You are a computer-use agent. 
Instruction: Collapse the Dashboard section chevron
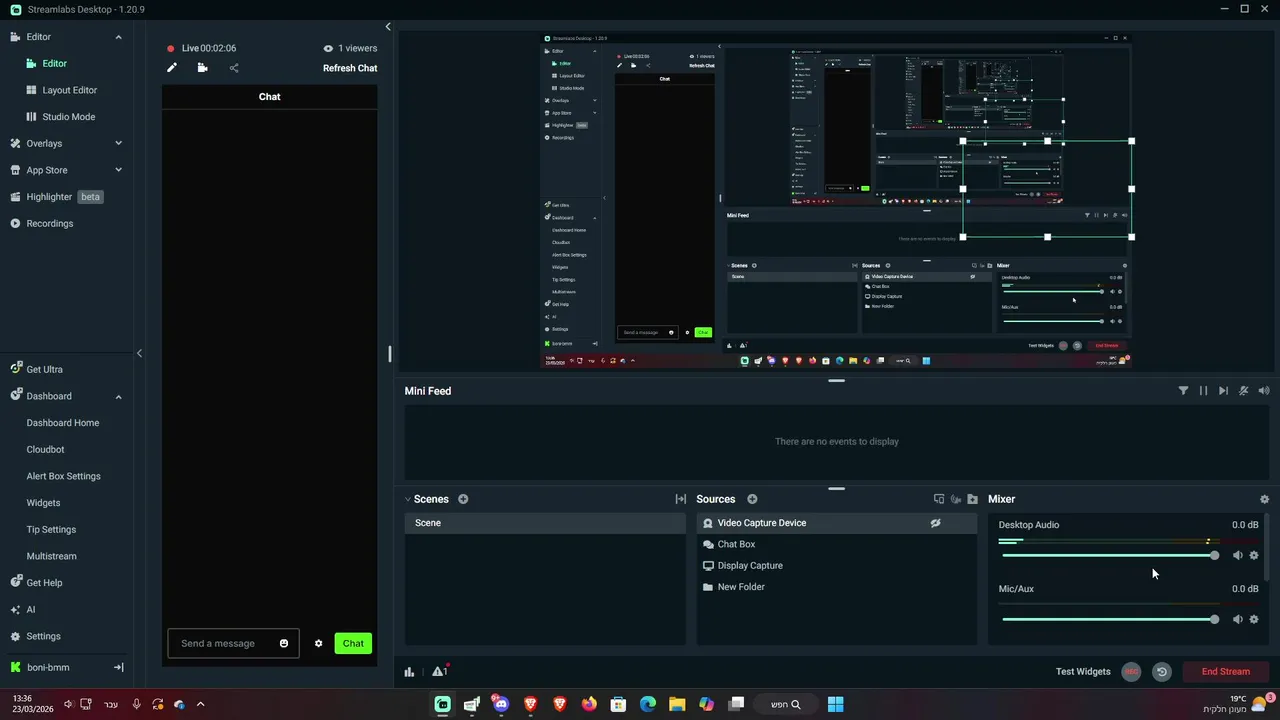118,396
